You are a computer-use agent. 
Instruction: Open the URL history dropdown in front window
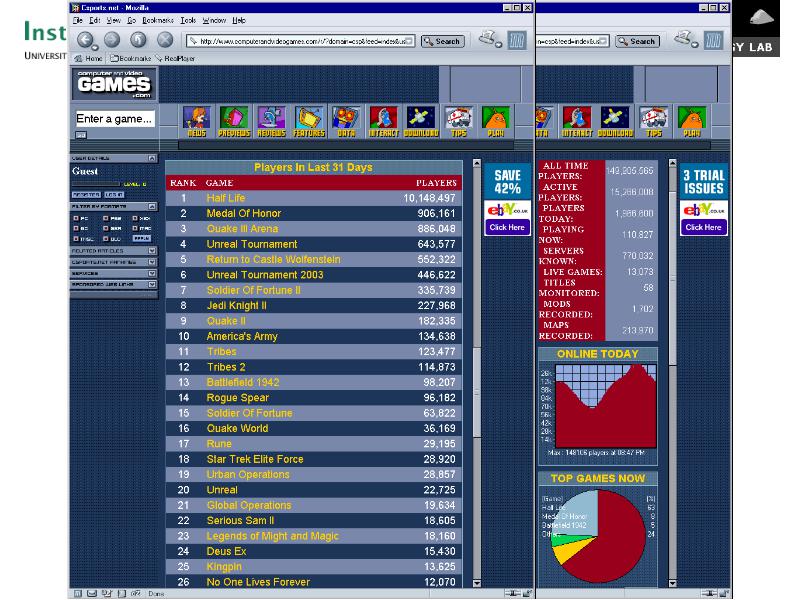[410, 41]
